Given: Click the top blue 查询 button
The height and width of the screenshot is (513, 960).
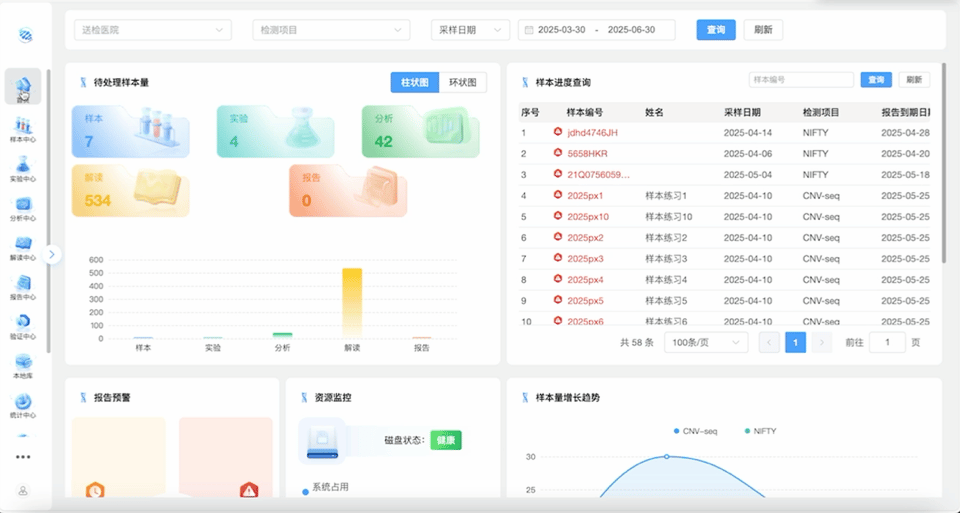Looking at the screenshot, I should (x=716, y=30).
